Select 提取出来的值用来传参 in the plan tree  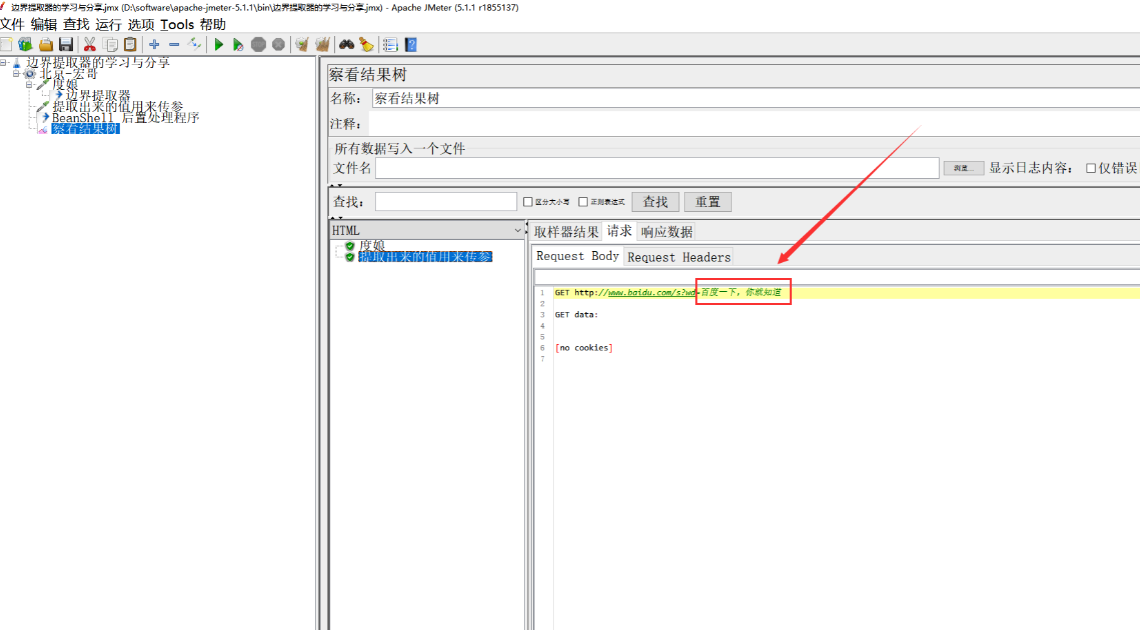[x=118, y=107]
